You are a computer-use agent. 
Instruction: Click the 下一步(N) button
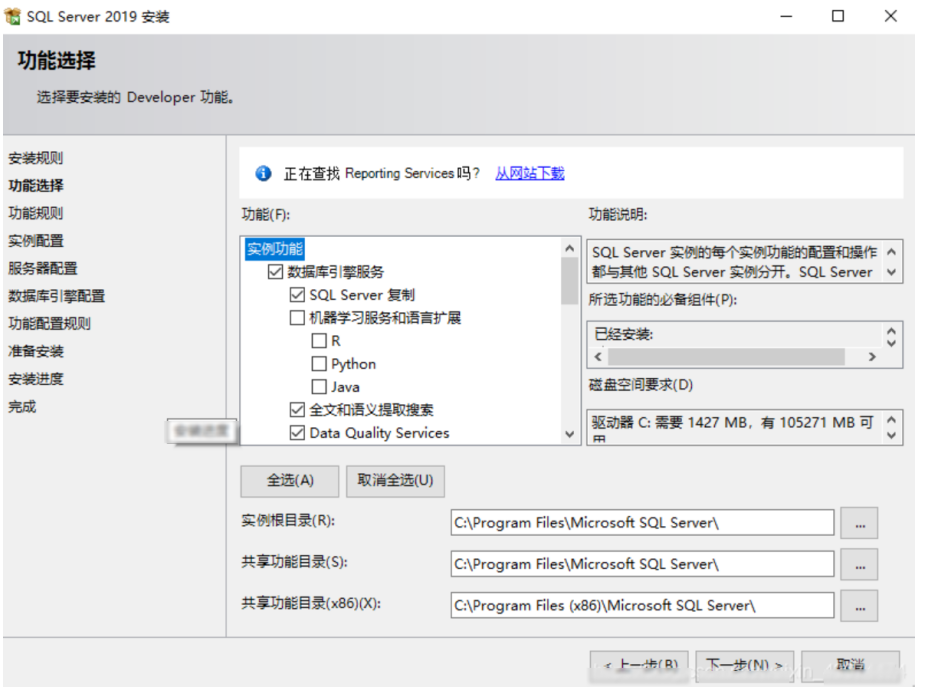[744, 665]
